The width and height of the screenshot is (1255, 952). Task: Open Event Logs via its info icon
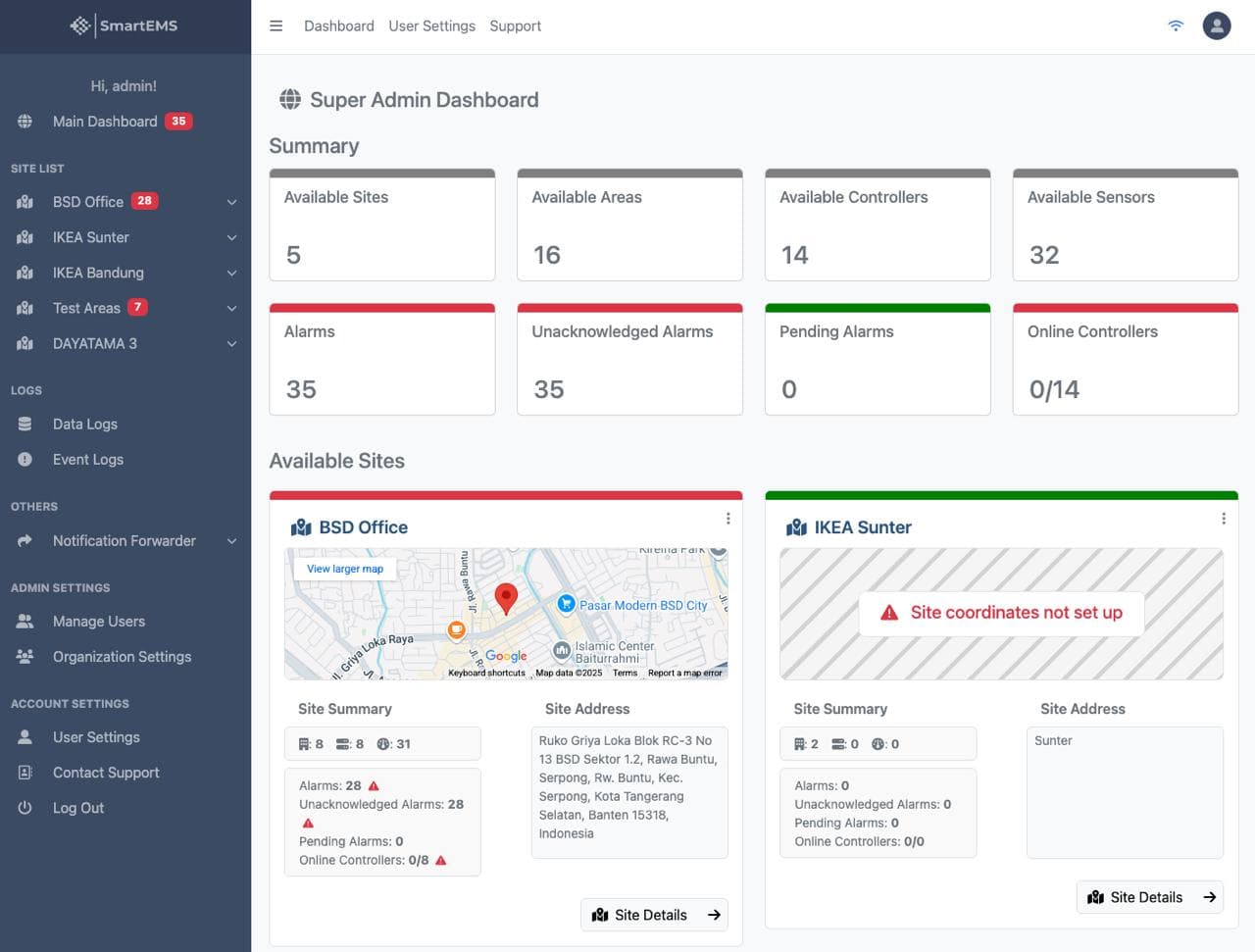[24, 459]
